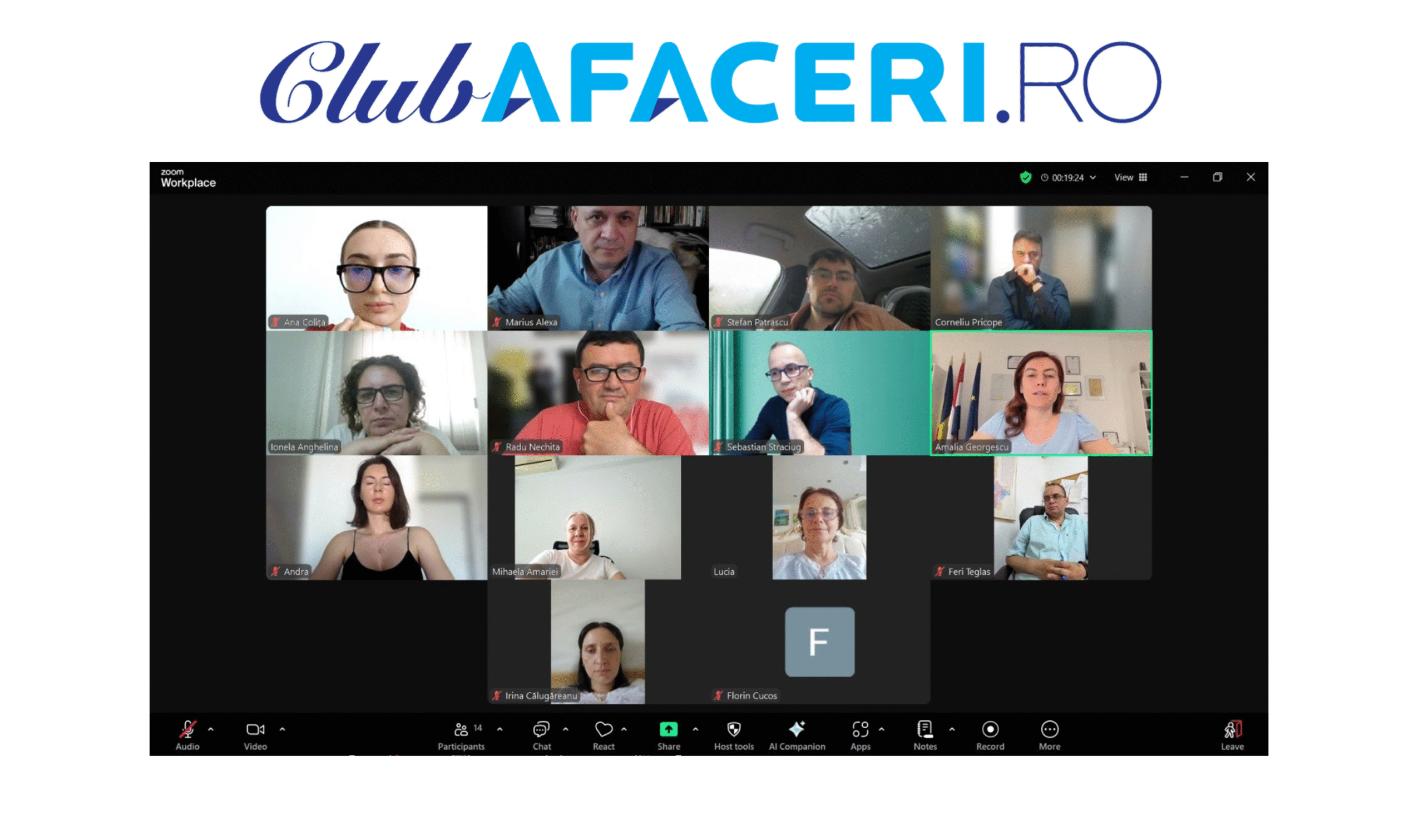Click the muted mic icon beside Marius Alexa
Viewport: 1424px width, 840px height.
click(x=497, y=322)
